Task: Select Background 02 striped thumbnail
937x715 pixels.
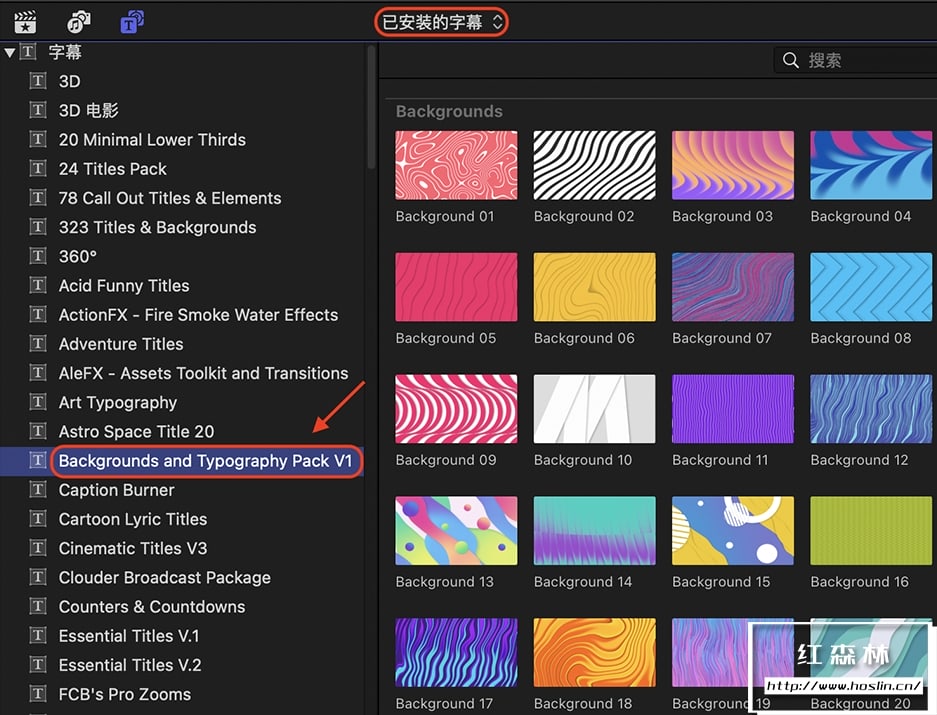Action: click(595, 166)
